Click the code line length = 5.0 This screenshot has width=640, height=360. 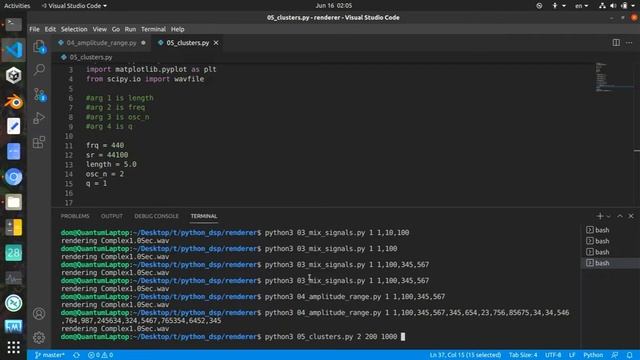tap(111, 164)
